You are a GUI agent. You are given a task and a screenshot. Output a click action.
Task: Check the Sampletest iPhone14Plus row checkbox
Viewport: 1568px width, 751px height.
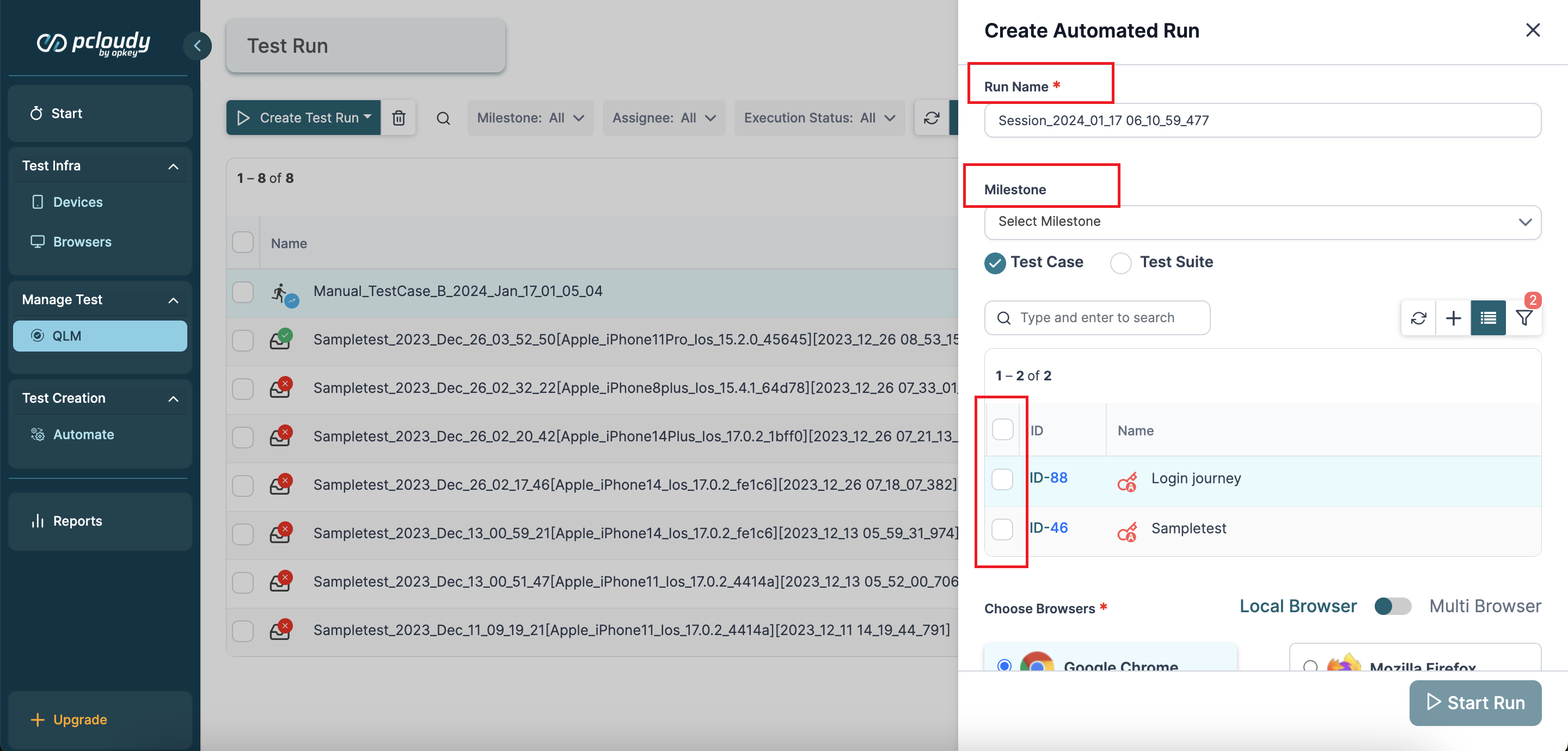tap(243, 438)
